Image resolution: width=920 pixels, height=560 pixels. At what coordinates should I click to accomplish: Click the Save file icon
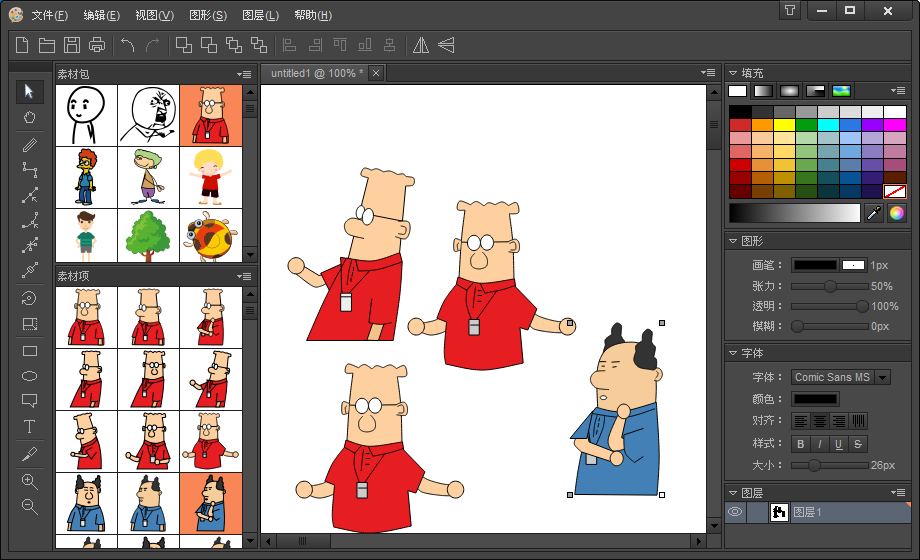coord(72,45)
